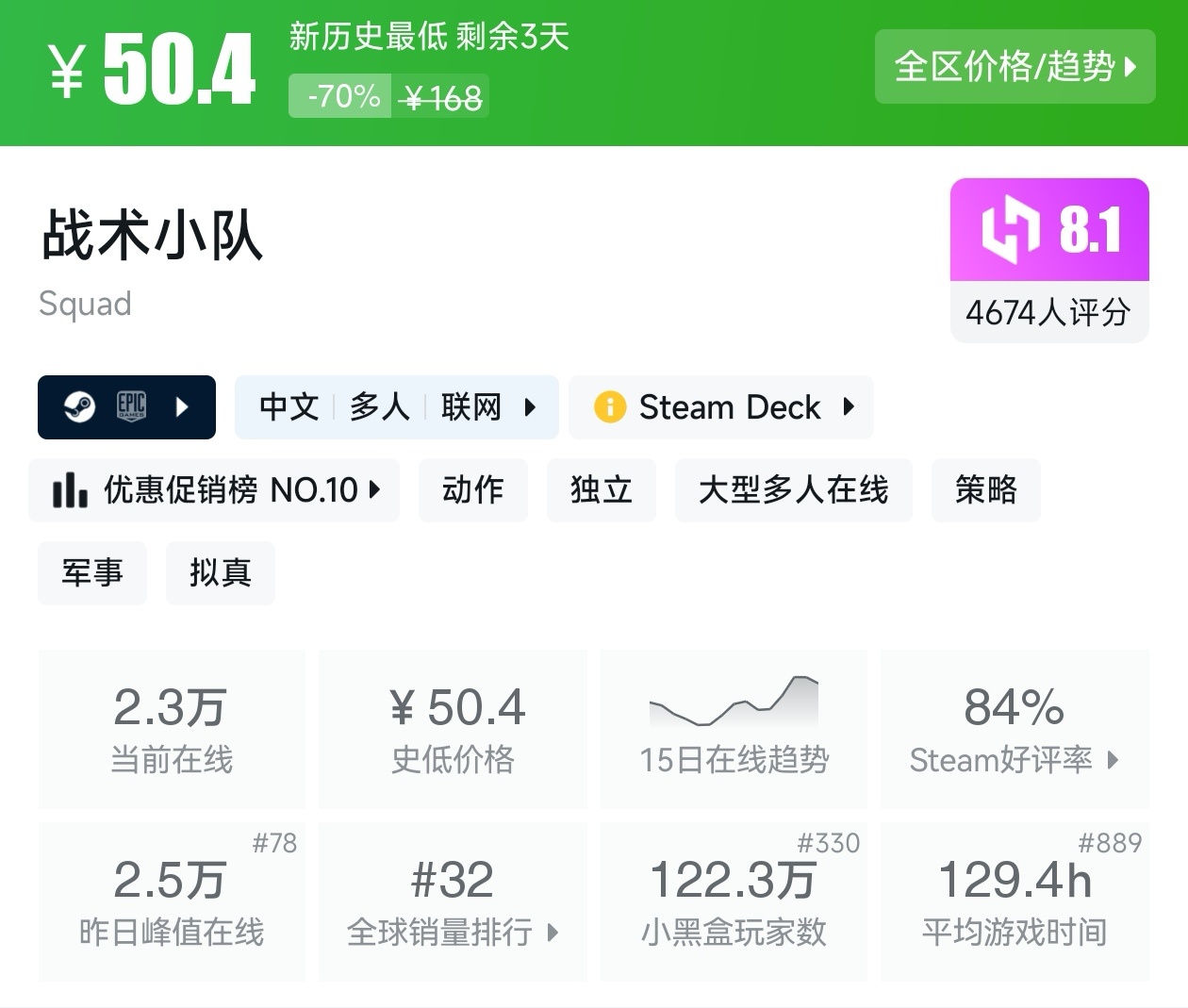Select the 军事 genre tag
The height and width of the screenshot is (1008, 1188).
[x=92, y=572]
